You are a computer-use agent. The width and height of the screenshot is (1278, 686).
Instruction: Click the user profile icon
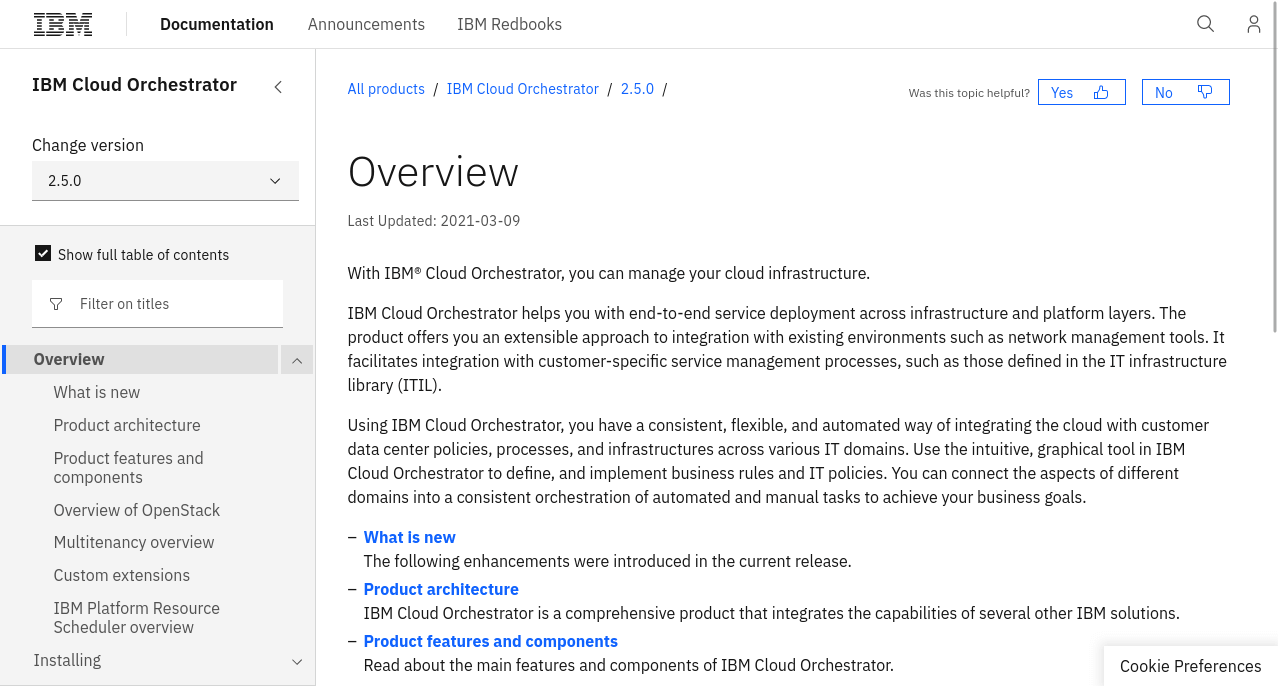(x=1253, y=23)
